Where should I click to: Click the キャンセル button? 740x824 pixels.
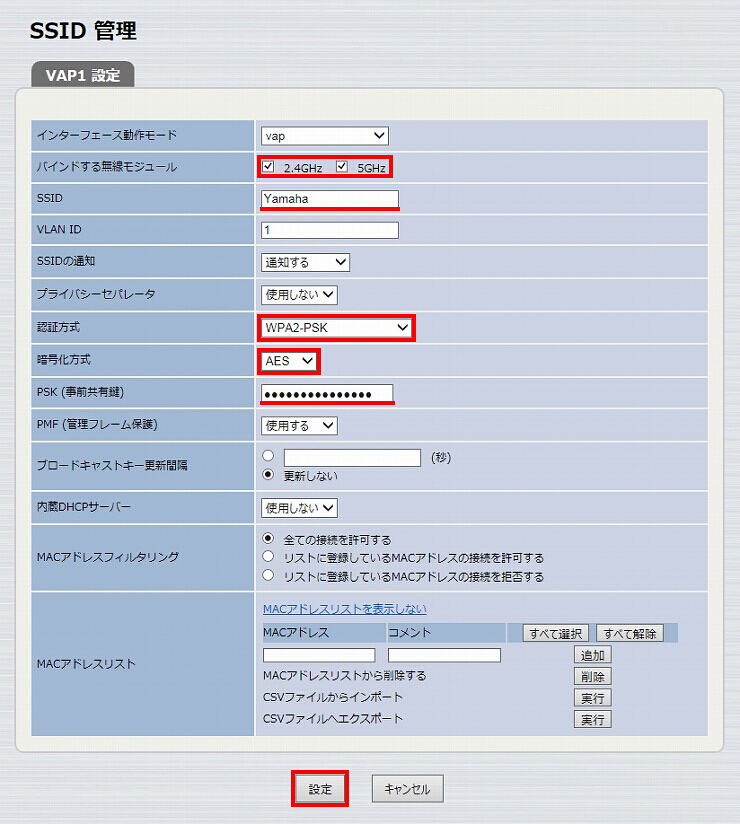pos(407,789)
